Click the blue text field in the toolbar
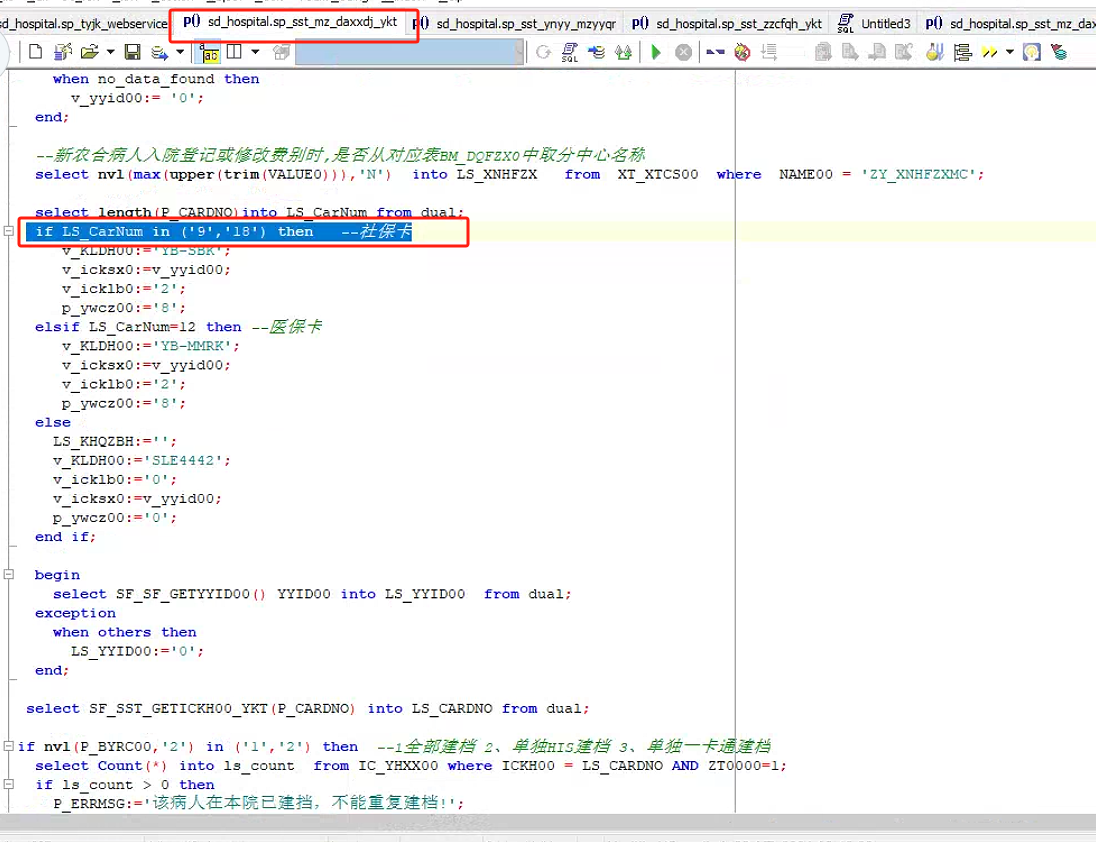Viewport: 1096px width, 842px height. pyautogui.click(x=410, y=52)
